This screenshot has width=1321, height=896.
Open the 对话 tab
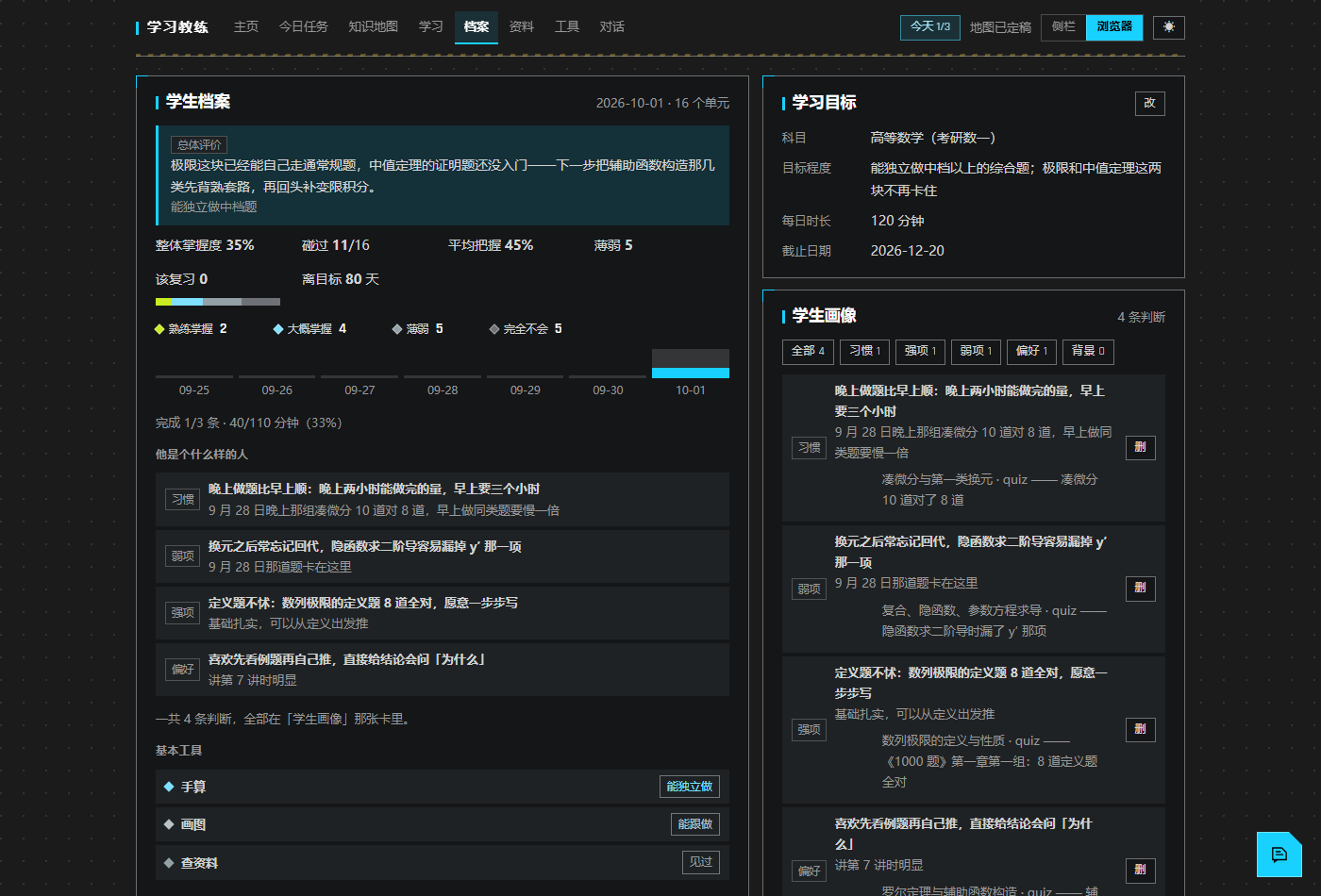(x=612, y=27)
